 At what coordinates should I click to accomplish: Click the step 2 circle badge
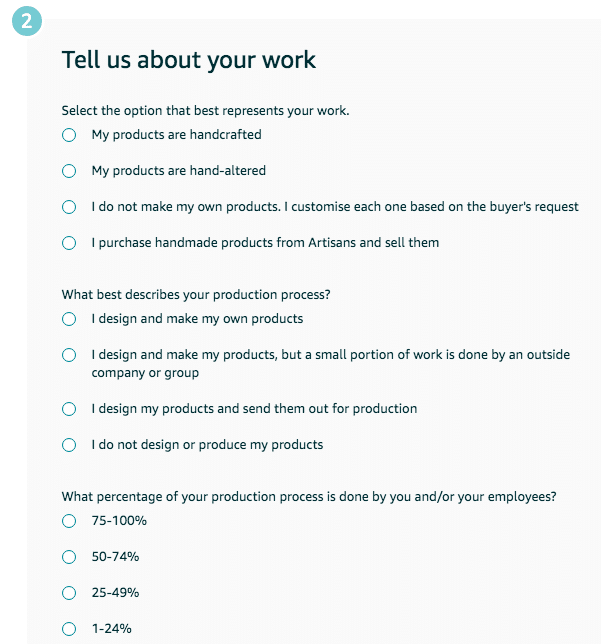click(x=27, y=21)
